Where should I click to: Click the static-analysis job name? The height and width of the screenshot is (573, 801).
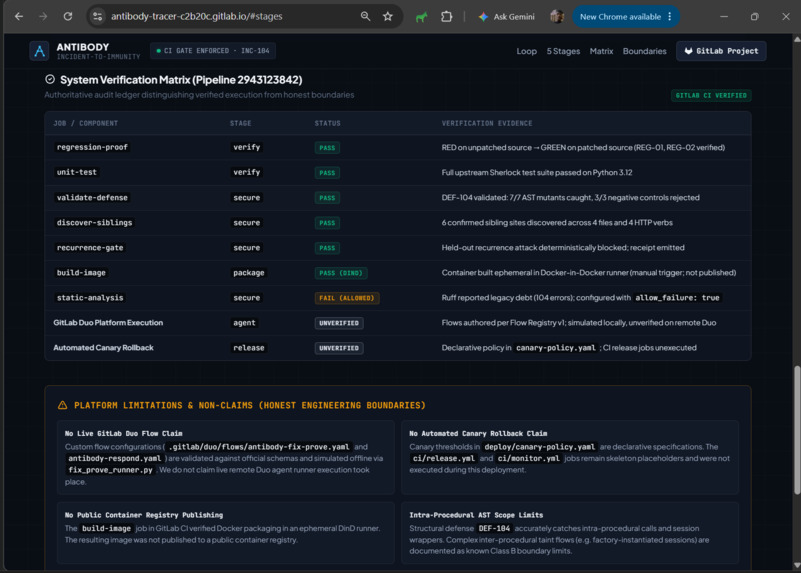click(90, 297)
